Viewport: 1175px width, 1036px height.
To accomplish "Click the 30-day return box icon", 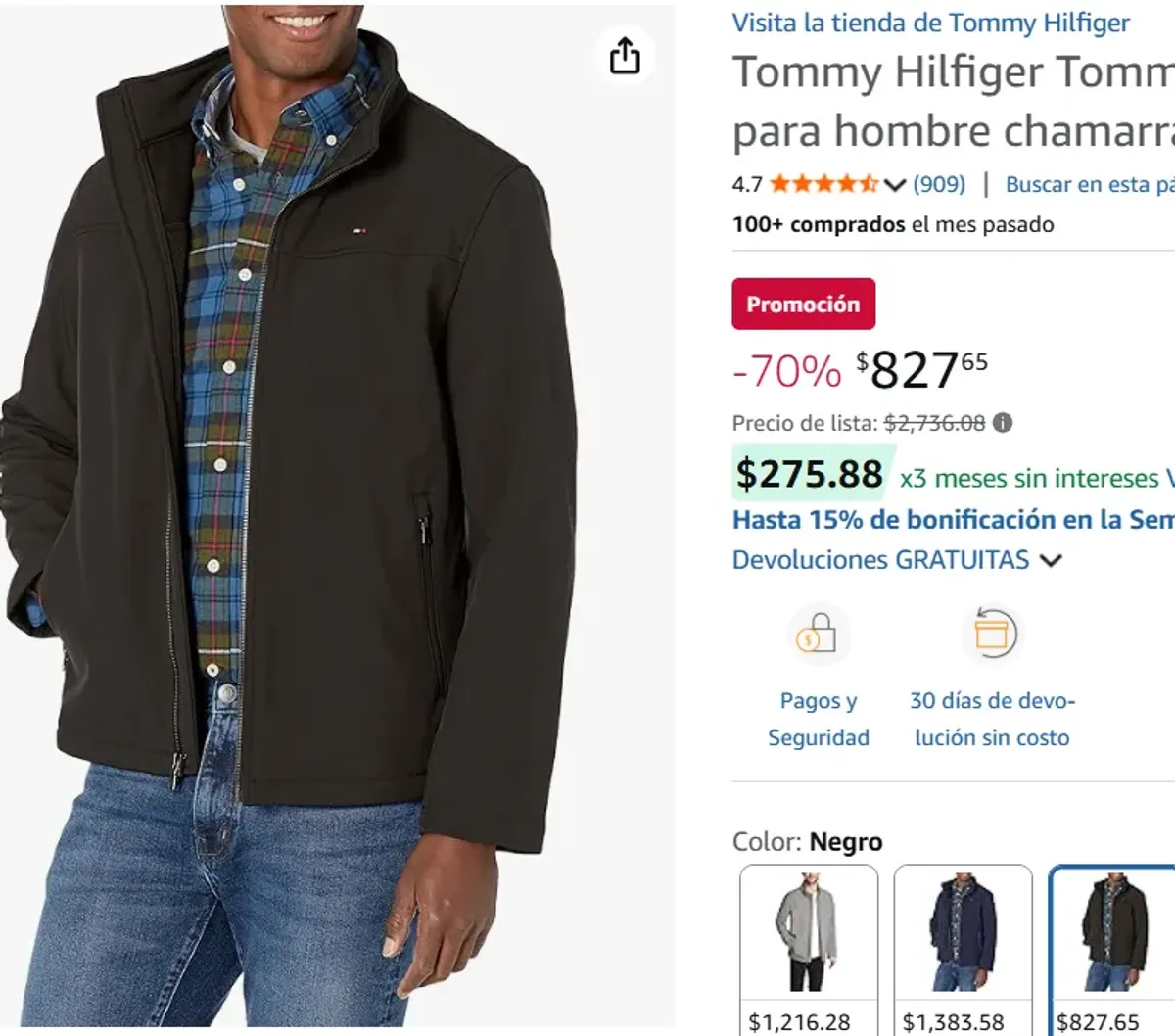I will [x=991, y=635].
